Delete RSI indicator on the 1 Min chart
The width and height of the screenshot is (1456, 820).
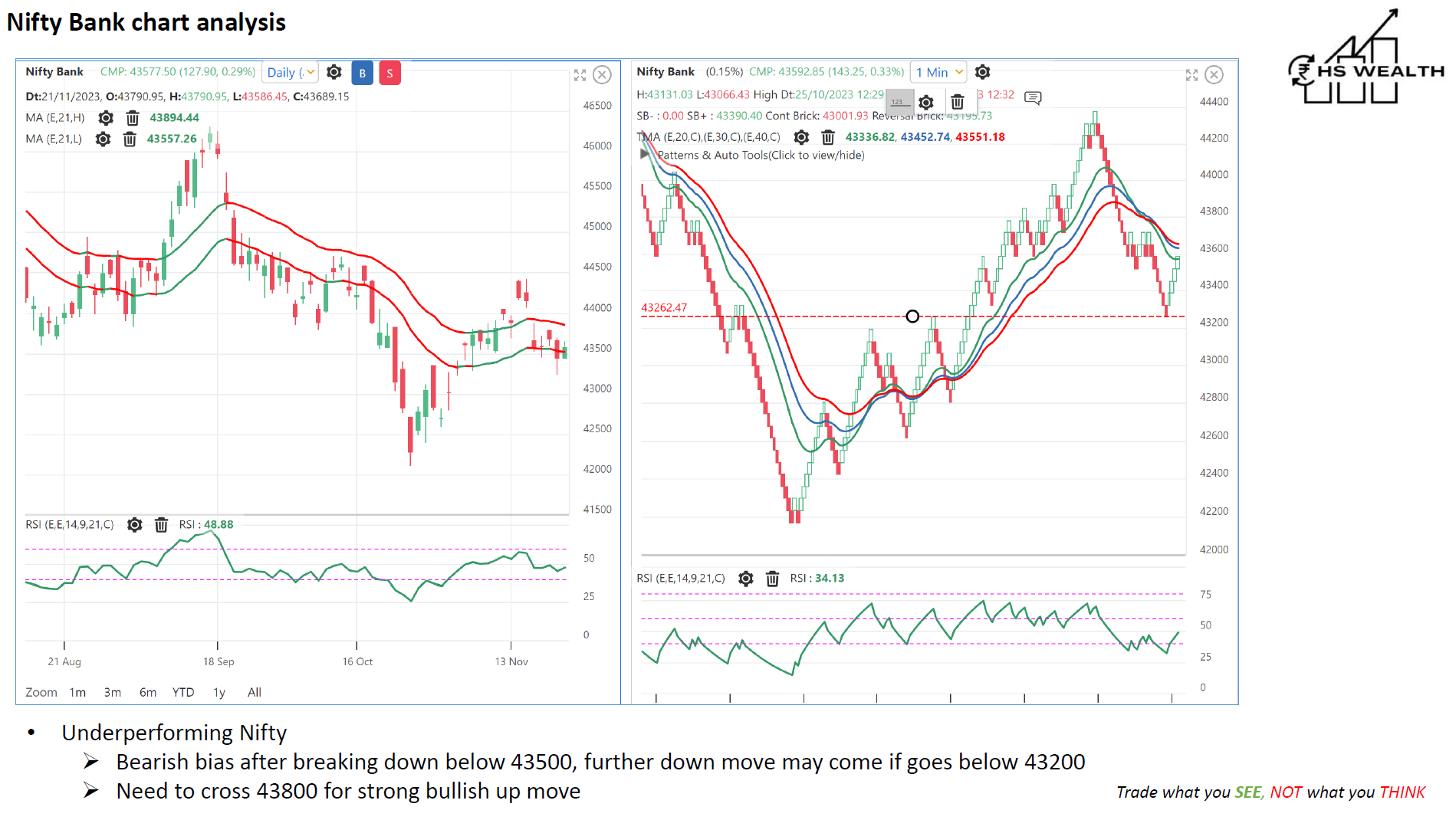(x=772, y=579)
